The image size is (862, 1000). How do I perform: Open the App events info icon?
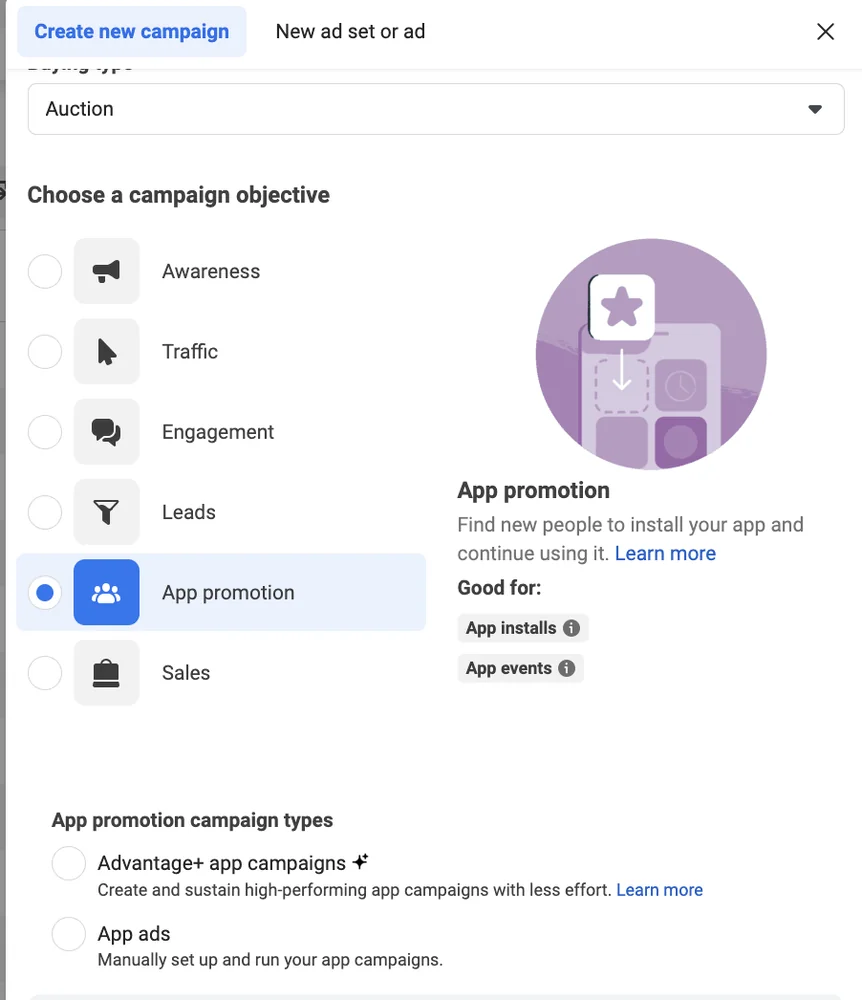(x=567, y=668)
